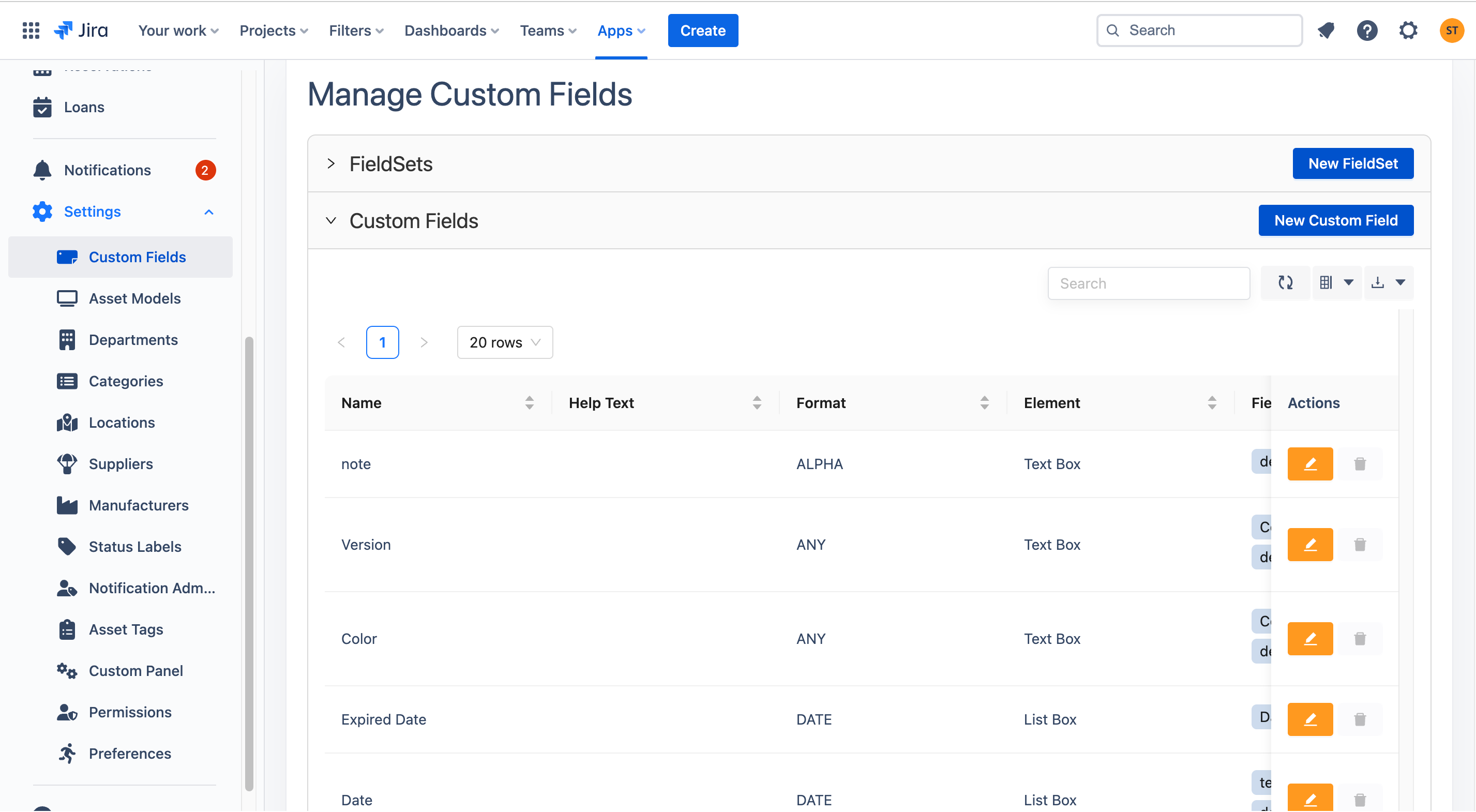The height and width of the screenshot is (812, 1476).
Task: Open Status Labels settings page
Action: tap(121, 546)
